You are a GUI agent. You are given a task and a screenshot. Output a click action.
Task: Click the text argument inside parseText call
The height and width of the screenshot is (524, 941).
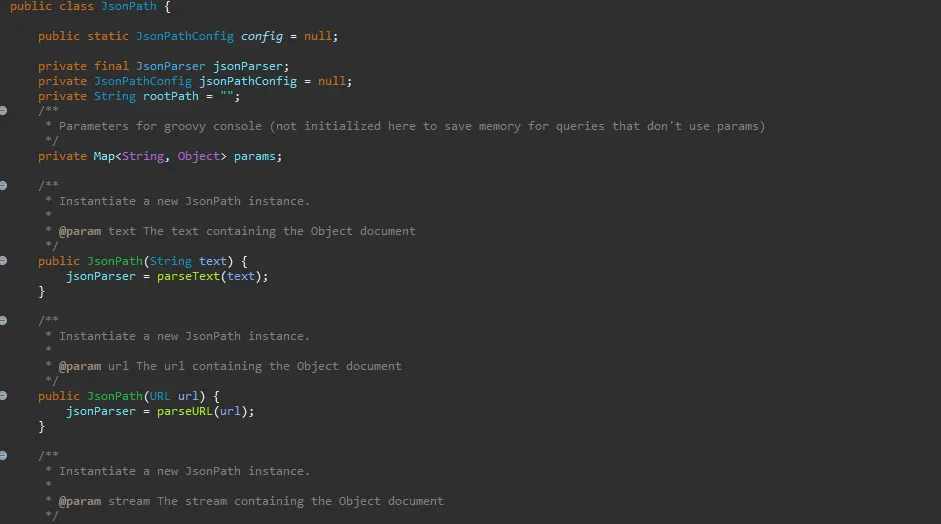241,276
